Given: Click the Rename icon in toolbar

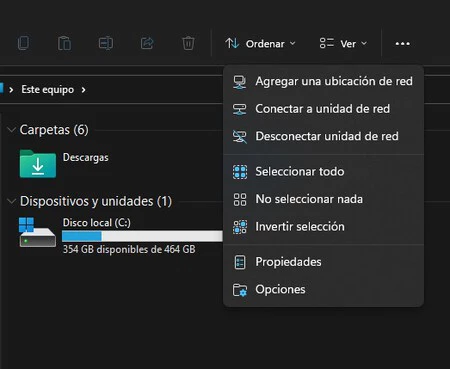Looking at the screenshot, I should coord(106,43).
